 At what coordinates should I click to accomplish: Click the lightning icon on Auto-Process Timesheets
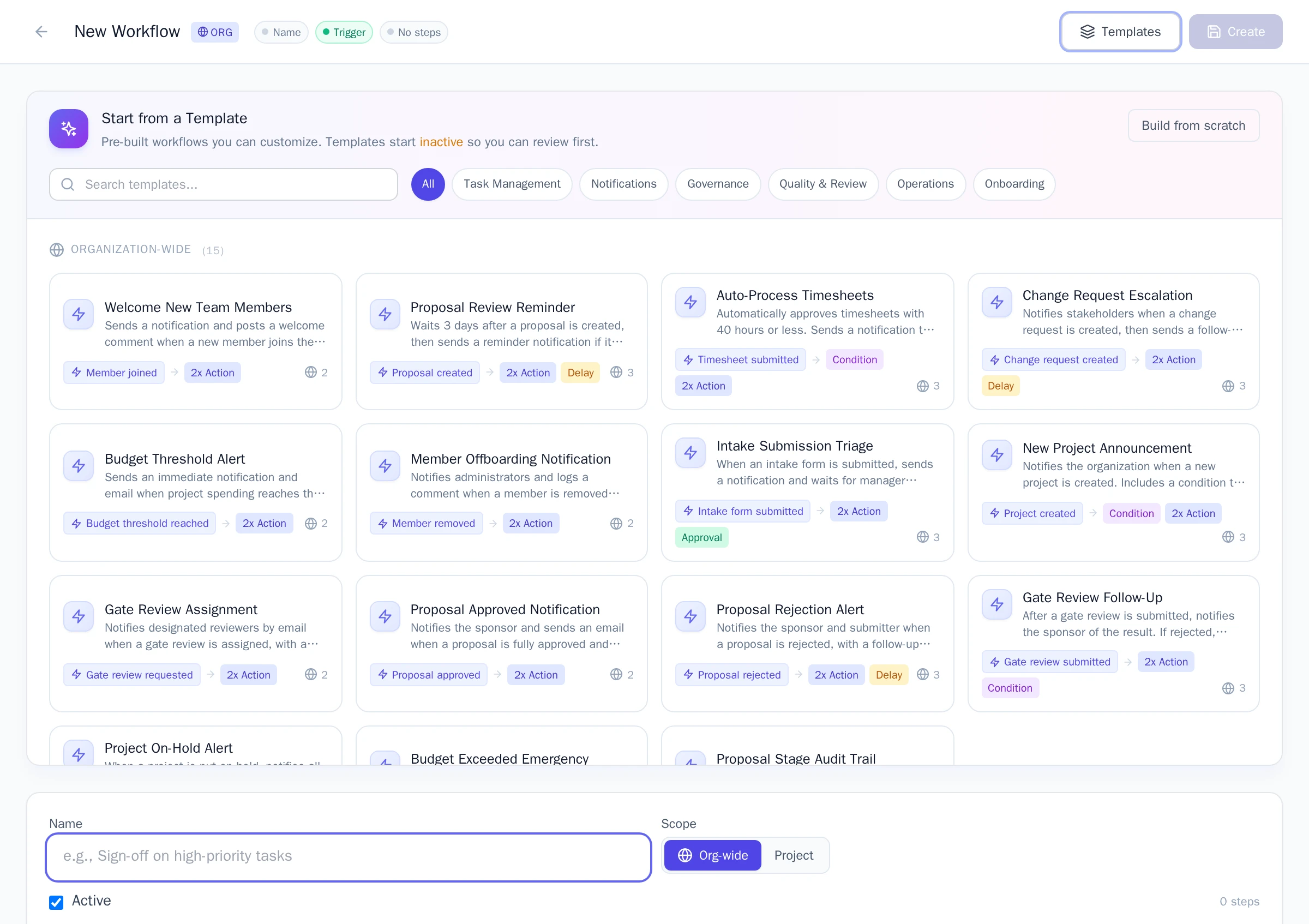point(690,302)
